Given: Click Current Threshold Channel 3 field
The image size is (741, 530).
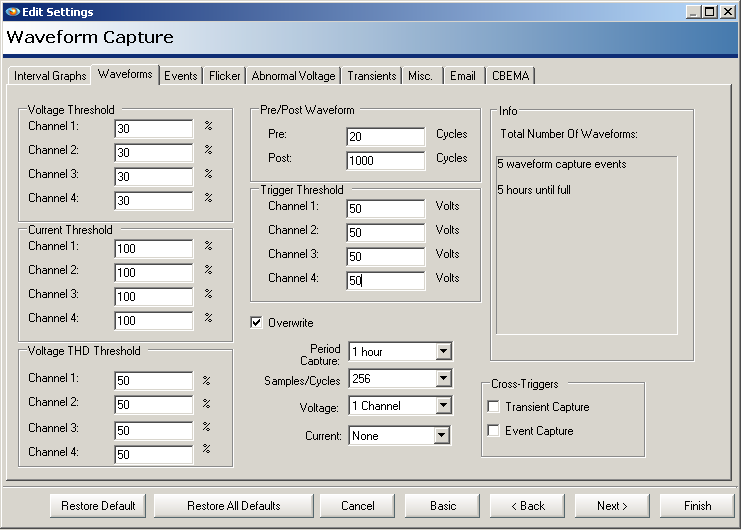Looking at the screenshot, I should pyautogui.click(x=154, y=297).
